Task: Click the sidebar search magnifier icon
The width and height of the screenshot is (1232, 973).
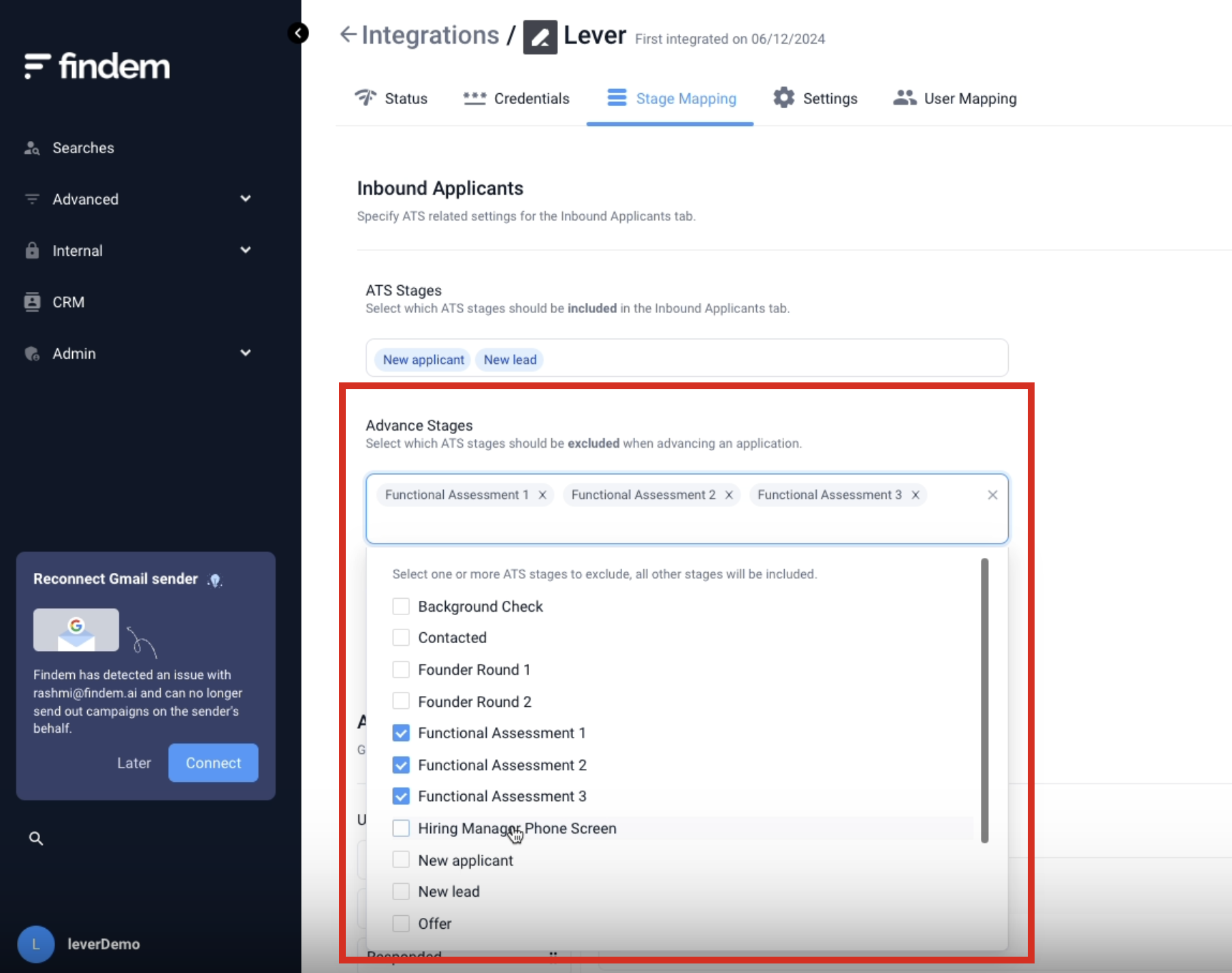Action: pyautogui.click(x=36, y=838)
